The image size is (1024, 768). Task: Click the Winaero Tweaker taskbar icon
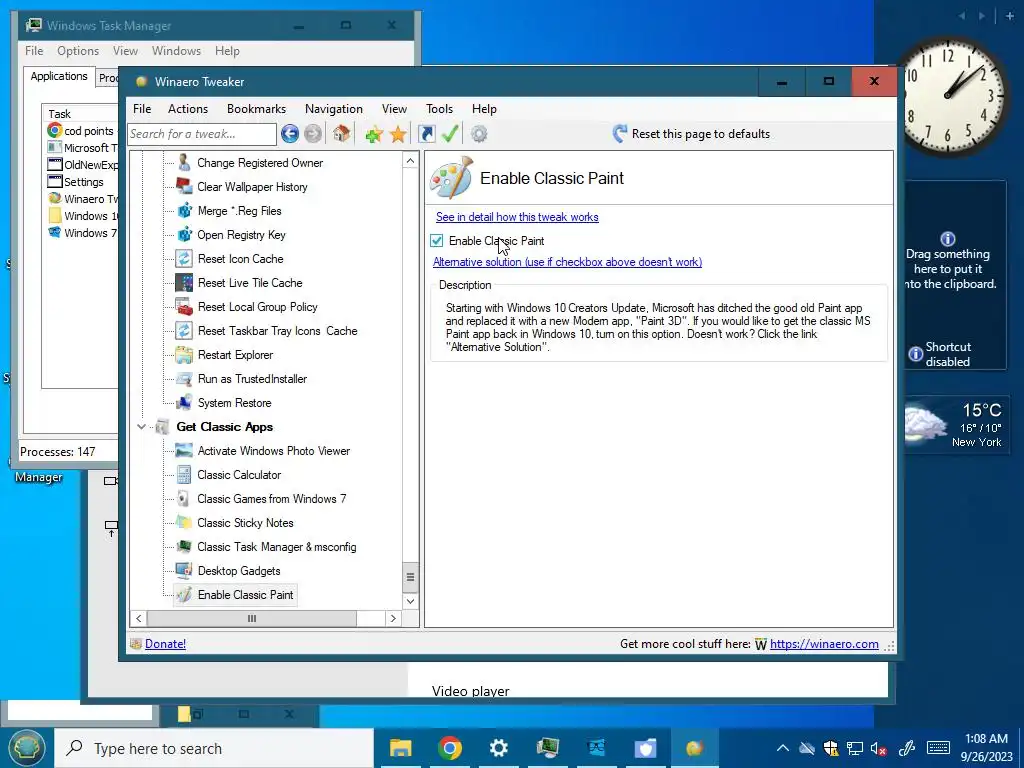click(694, 748)
